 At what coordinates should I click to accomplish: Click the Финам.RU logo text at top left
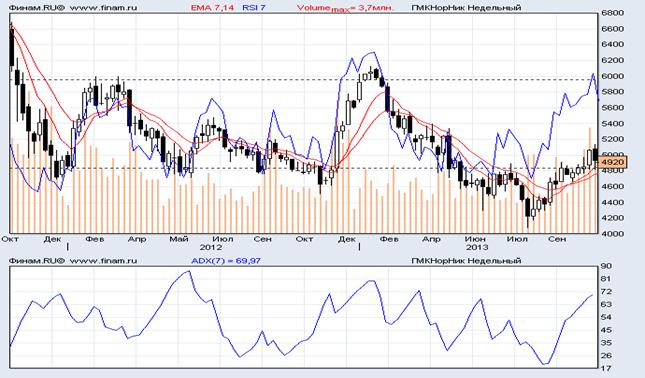tap(37, 7)
